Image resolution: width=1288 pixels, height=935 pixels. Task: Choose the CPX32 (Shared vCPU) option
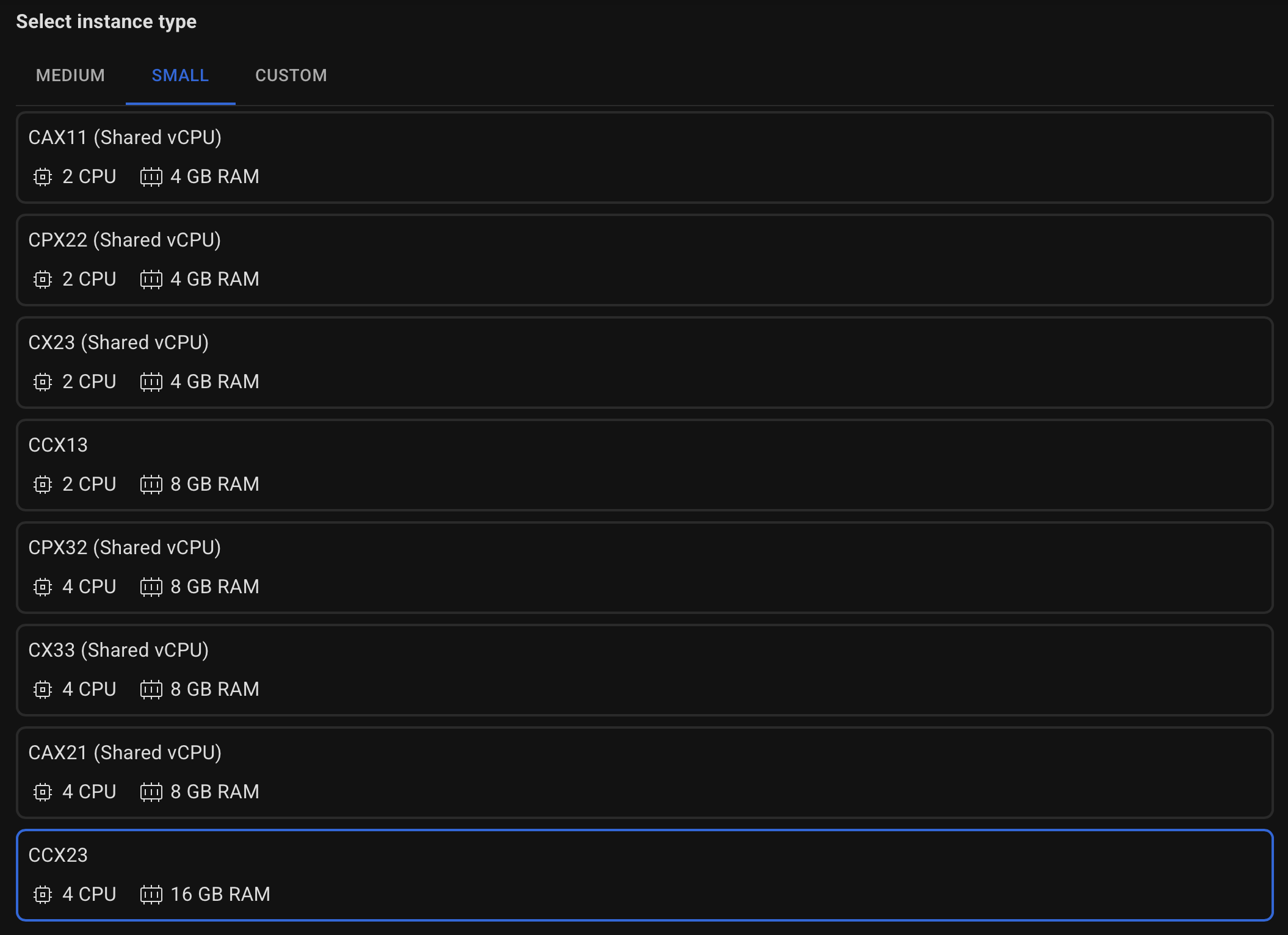tap(644, 567)
